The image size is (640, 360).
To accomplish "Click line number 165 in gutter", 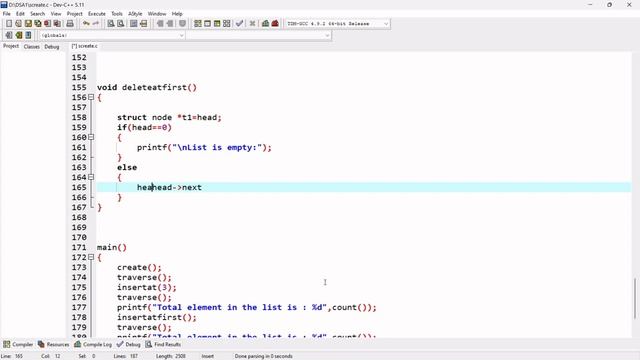I will pos(79,187).
